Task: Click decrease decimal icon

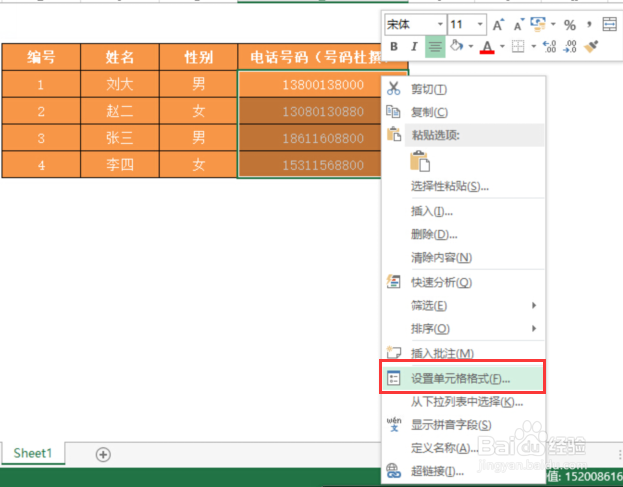Action: (x=570, y=46)
